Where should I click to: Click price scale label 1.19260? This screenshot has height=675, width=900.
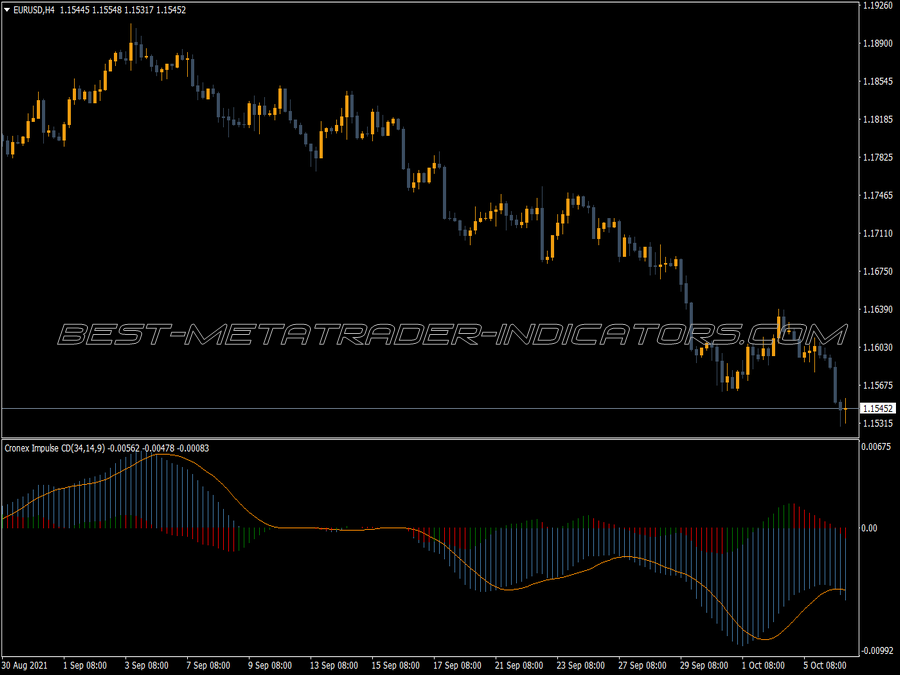[x=878, y=6]
